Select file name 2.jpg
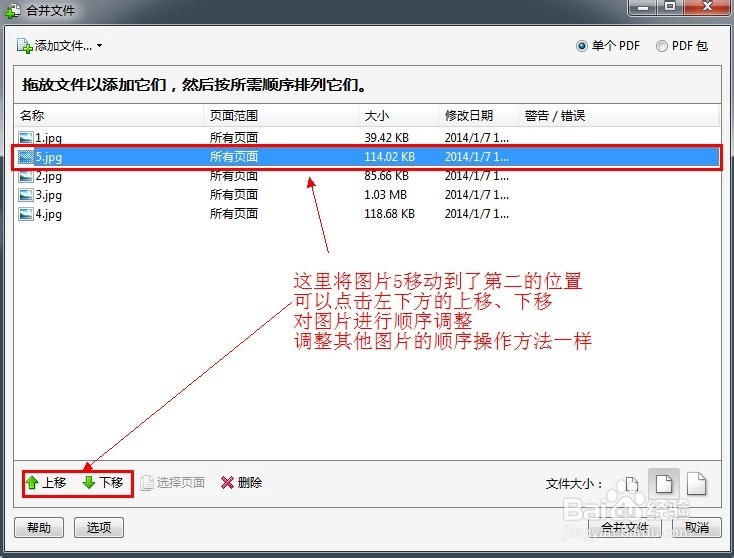Image resolution: width=734 pixels, height=558 pixels. point(49,176)
